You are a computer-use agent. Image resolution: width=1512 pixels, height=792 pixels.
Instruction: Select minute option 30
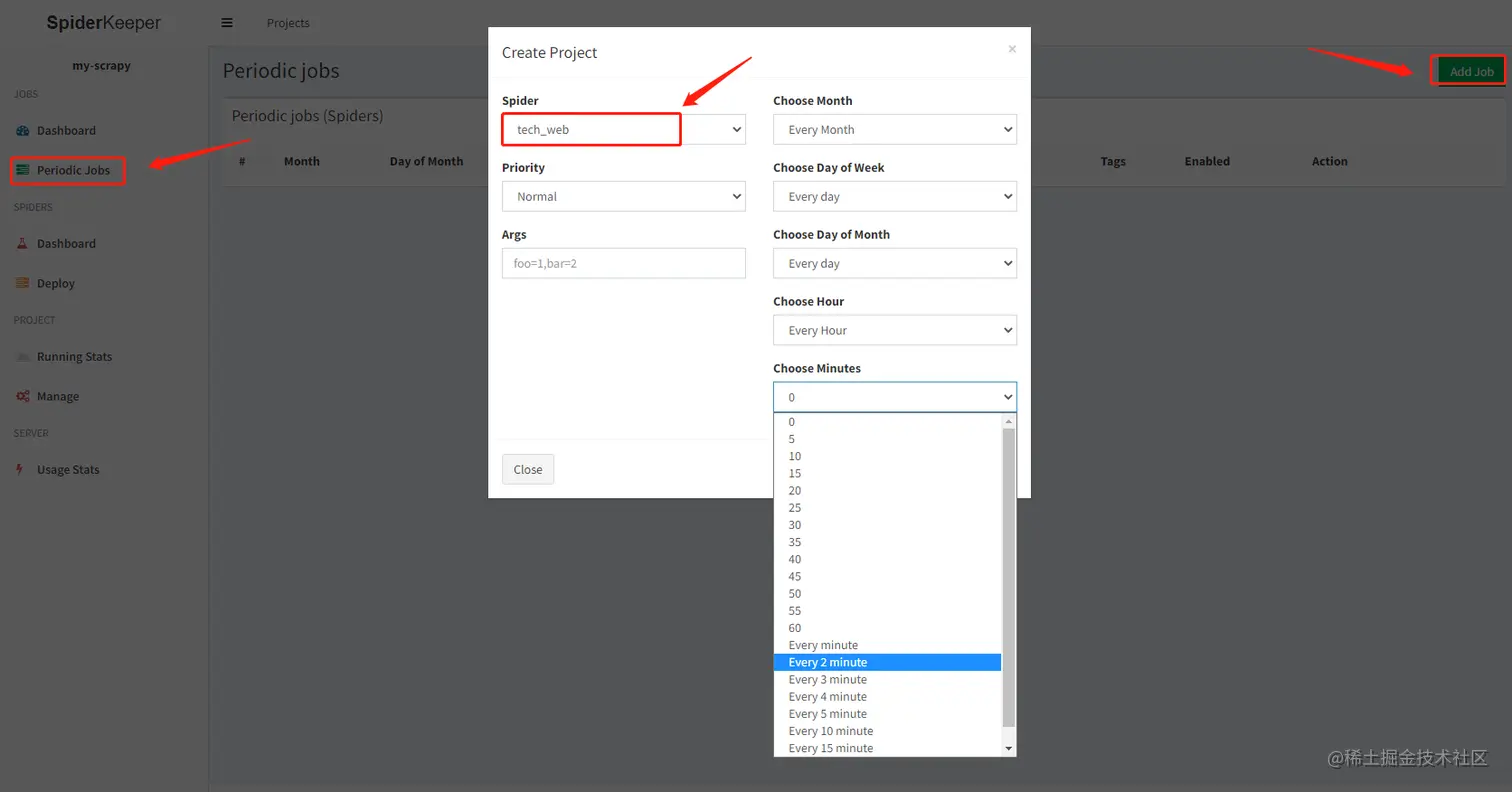887,525
